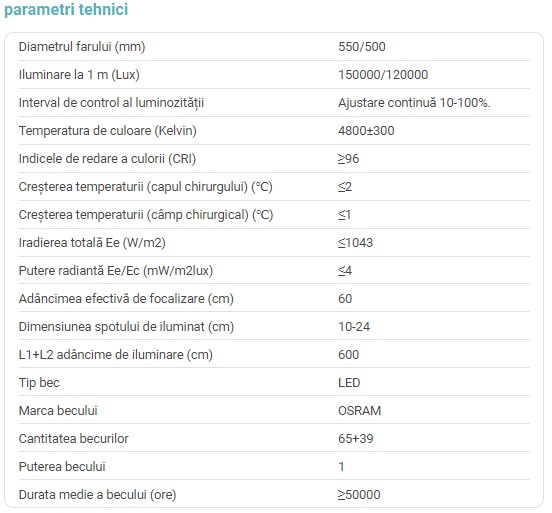
Task: Select the OSRAM bulb brand value
Action: (360, 411)
